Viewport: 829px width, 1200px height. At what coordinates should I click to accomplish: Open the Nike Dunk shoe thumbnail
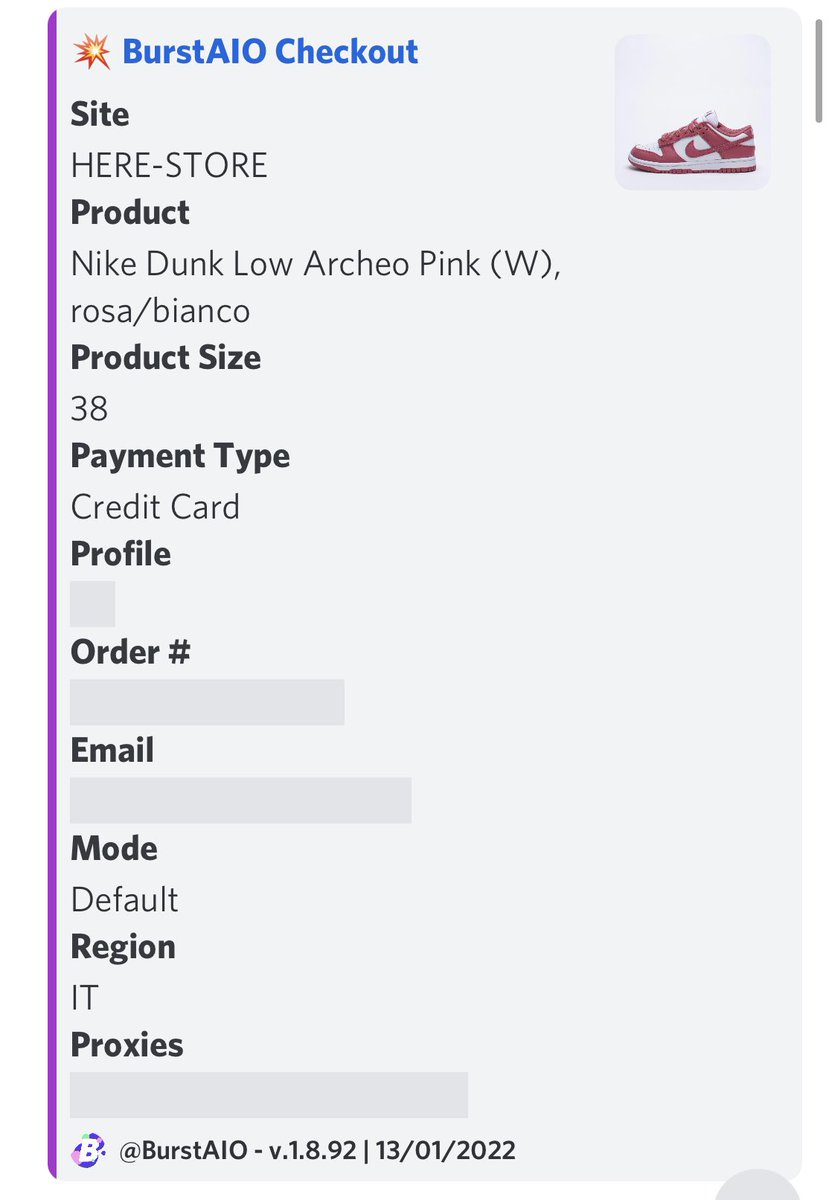click(692, 112)
